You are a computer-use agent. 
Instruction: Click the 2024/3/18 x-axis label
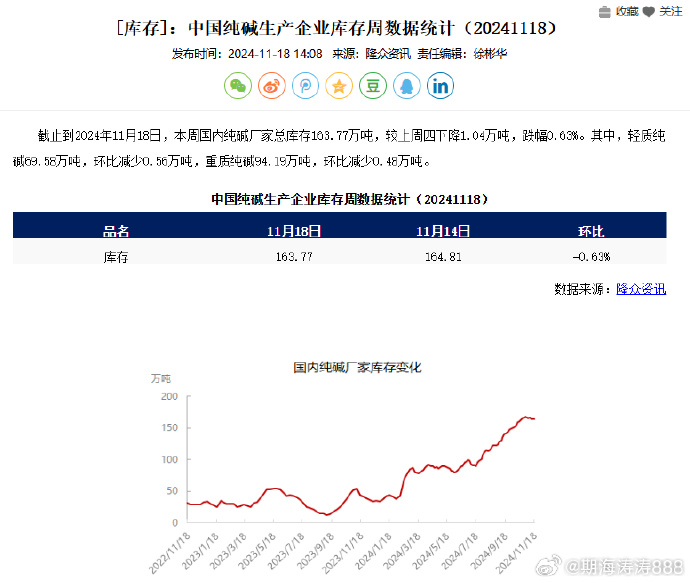pos(401,551)
